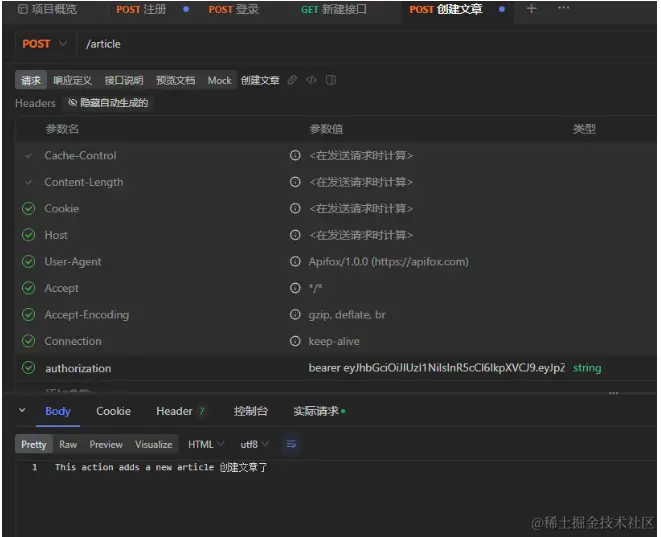This screenshot has width=661, height=537.
Task: Select the POST 创建文章 tab
Action: pyautogui.click(x=446, y=9)
